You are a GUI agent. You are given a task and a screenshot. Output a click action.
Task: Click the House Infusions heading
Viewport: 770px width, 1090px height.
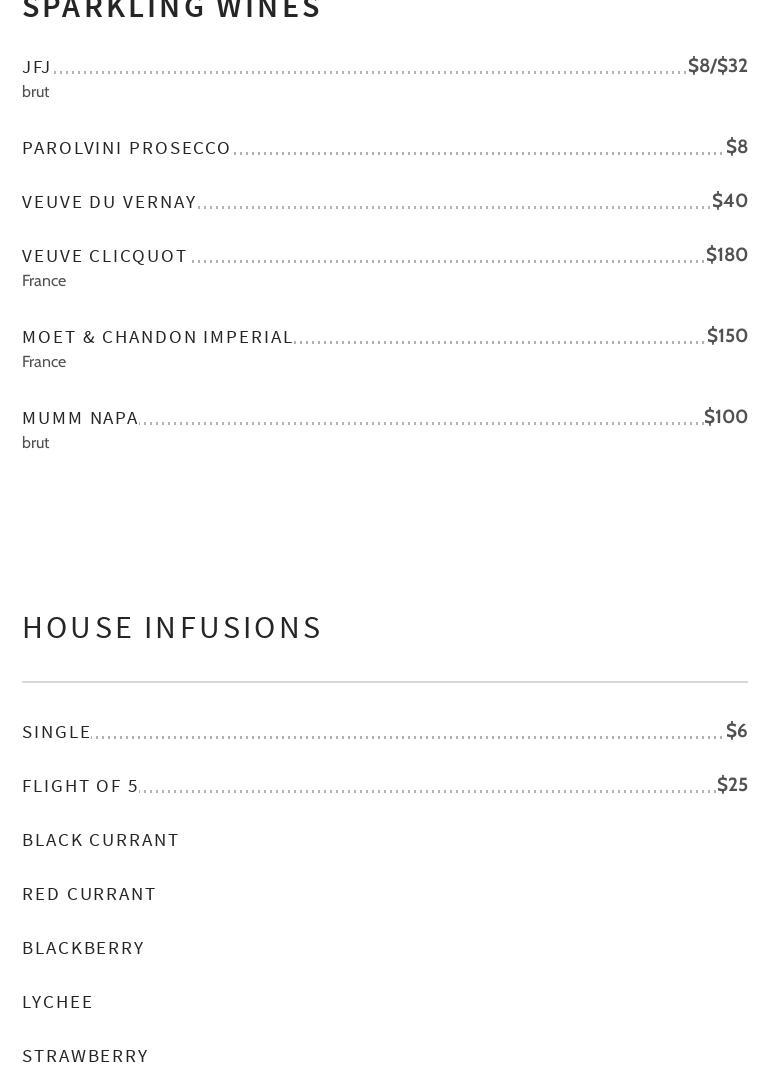click(172, 628)
